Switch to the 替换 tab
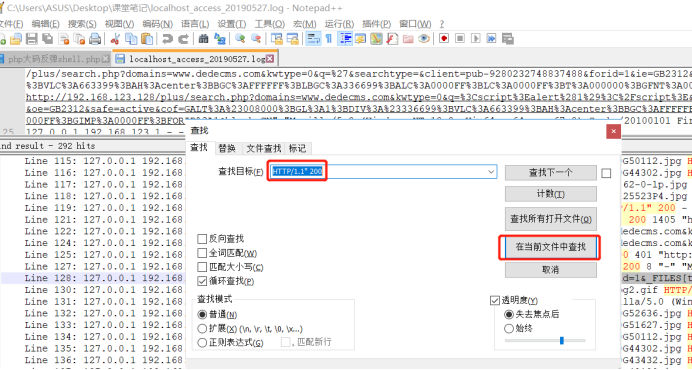Viewport: 692px width, 370px height. point(227,148)
